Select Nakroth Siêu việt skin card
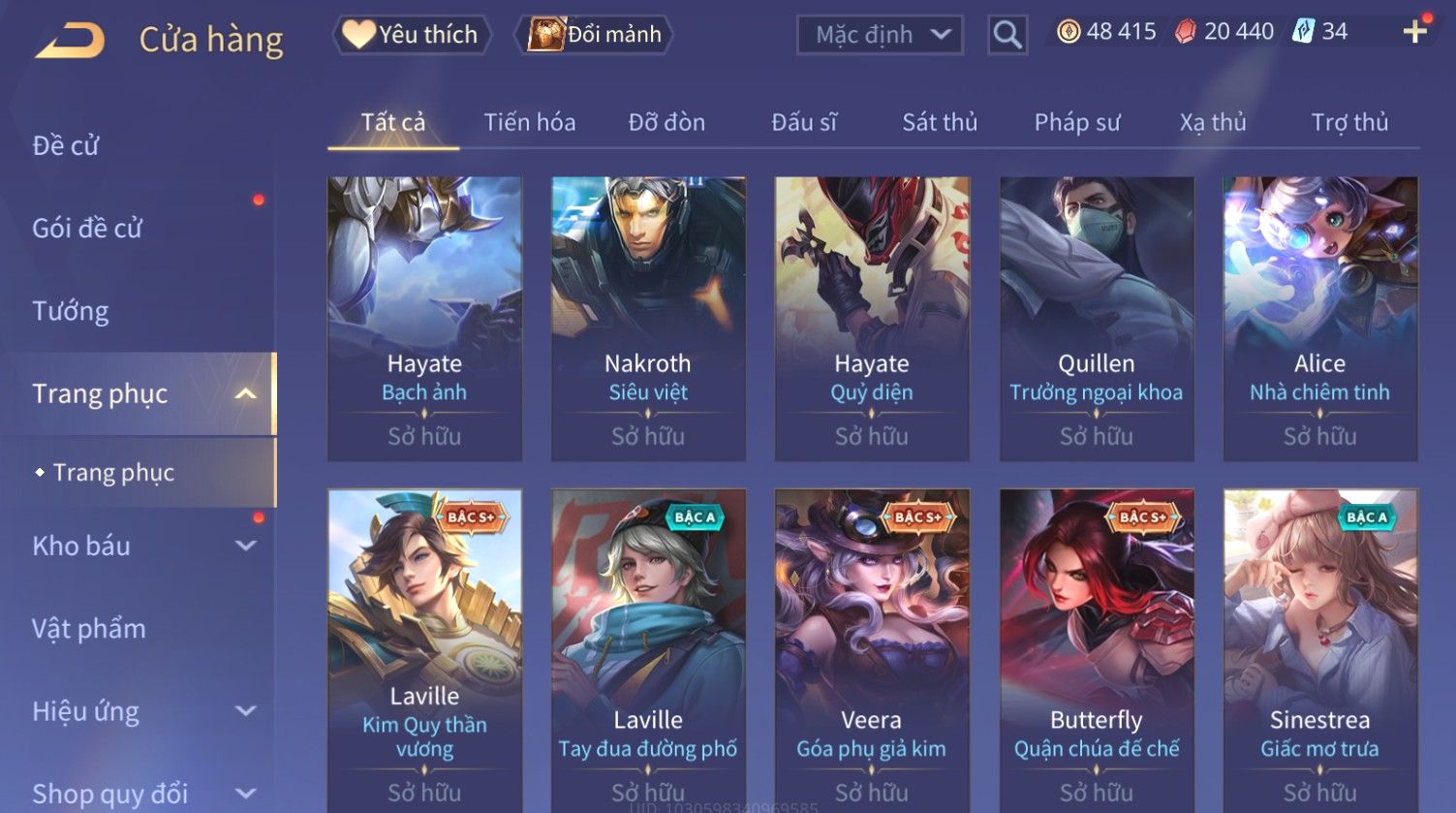 coord(648,319)
